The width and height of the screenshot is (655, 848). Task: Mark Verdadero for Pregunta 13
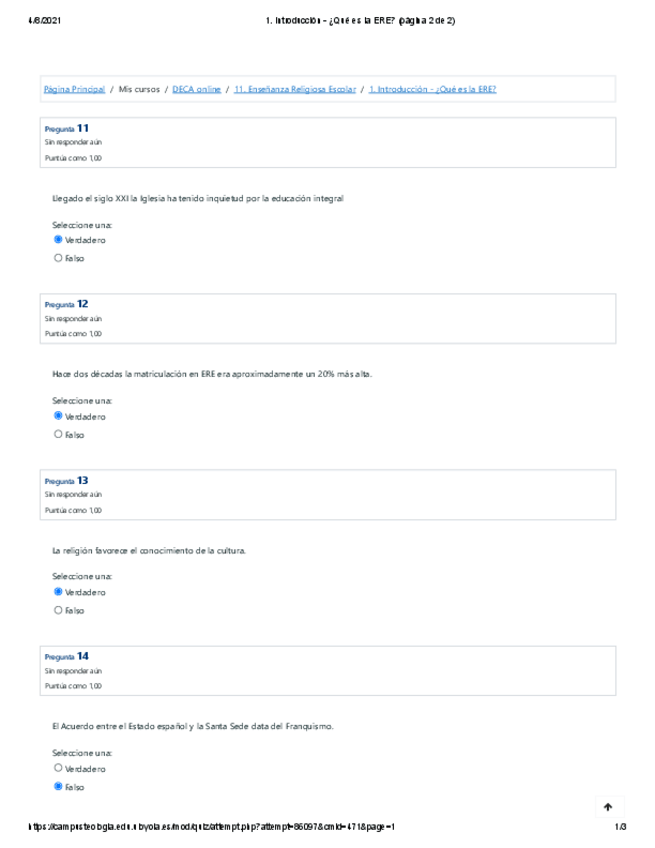click(58, 592)
